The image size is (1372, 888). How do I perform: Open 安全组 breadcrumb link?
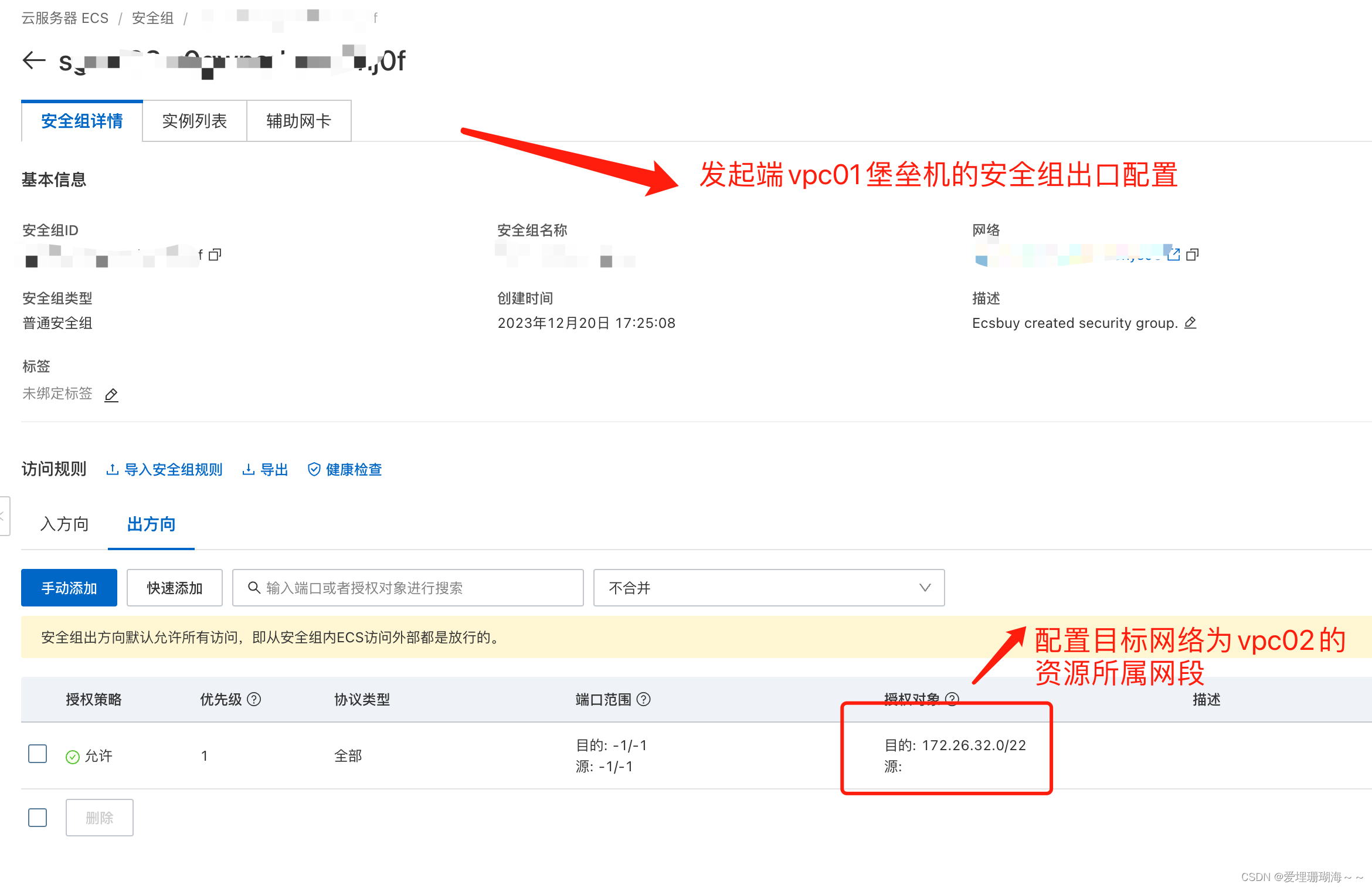pos(153,18)
